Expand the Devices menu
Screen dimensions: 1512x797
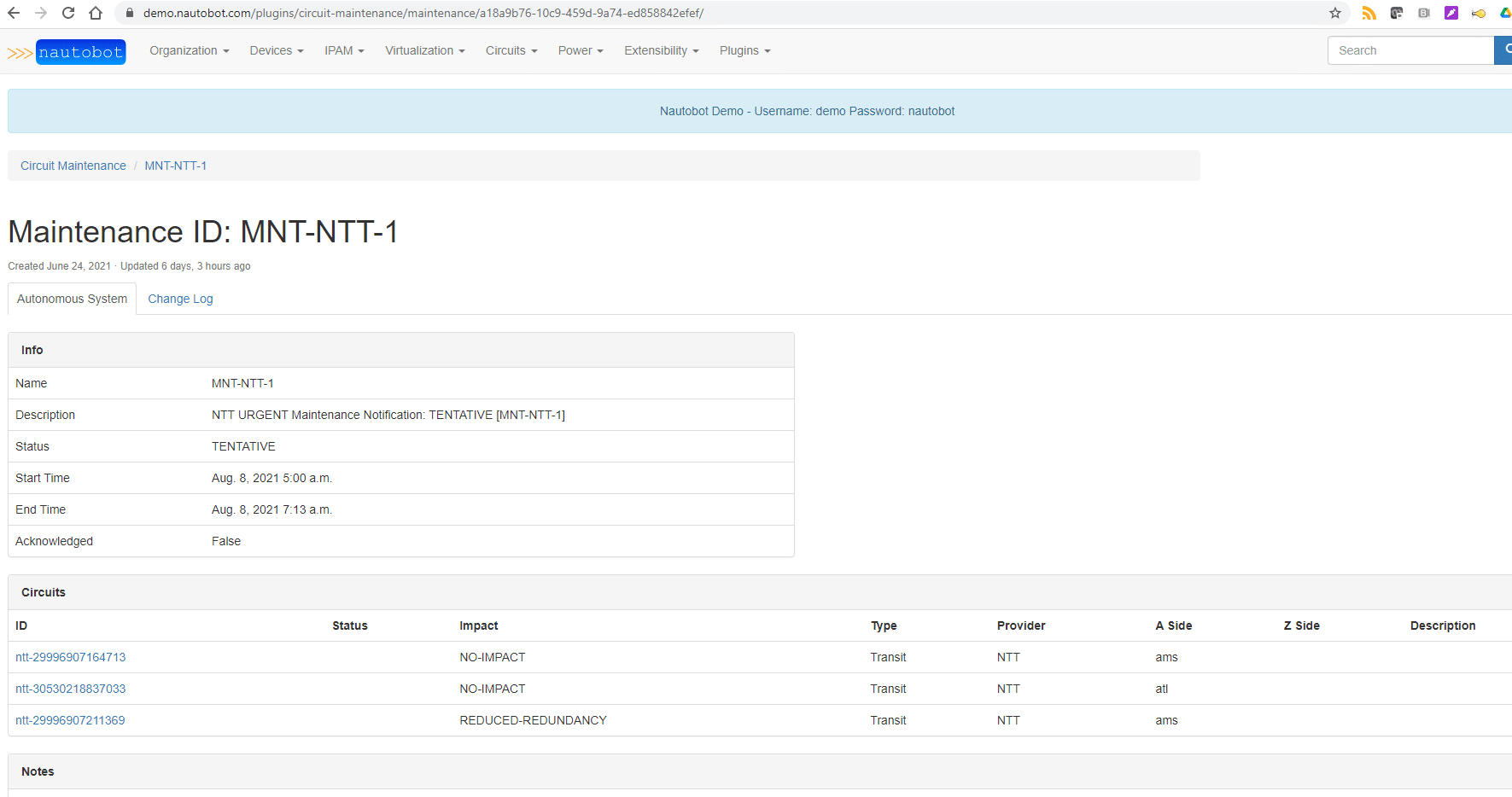click(277, 50)
